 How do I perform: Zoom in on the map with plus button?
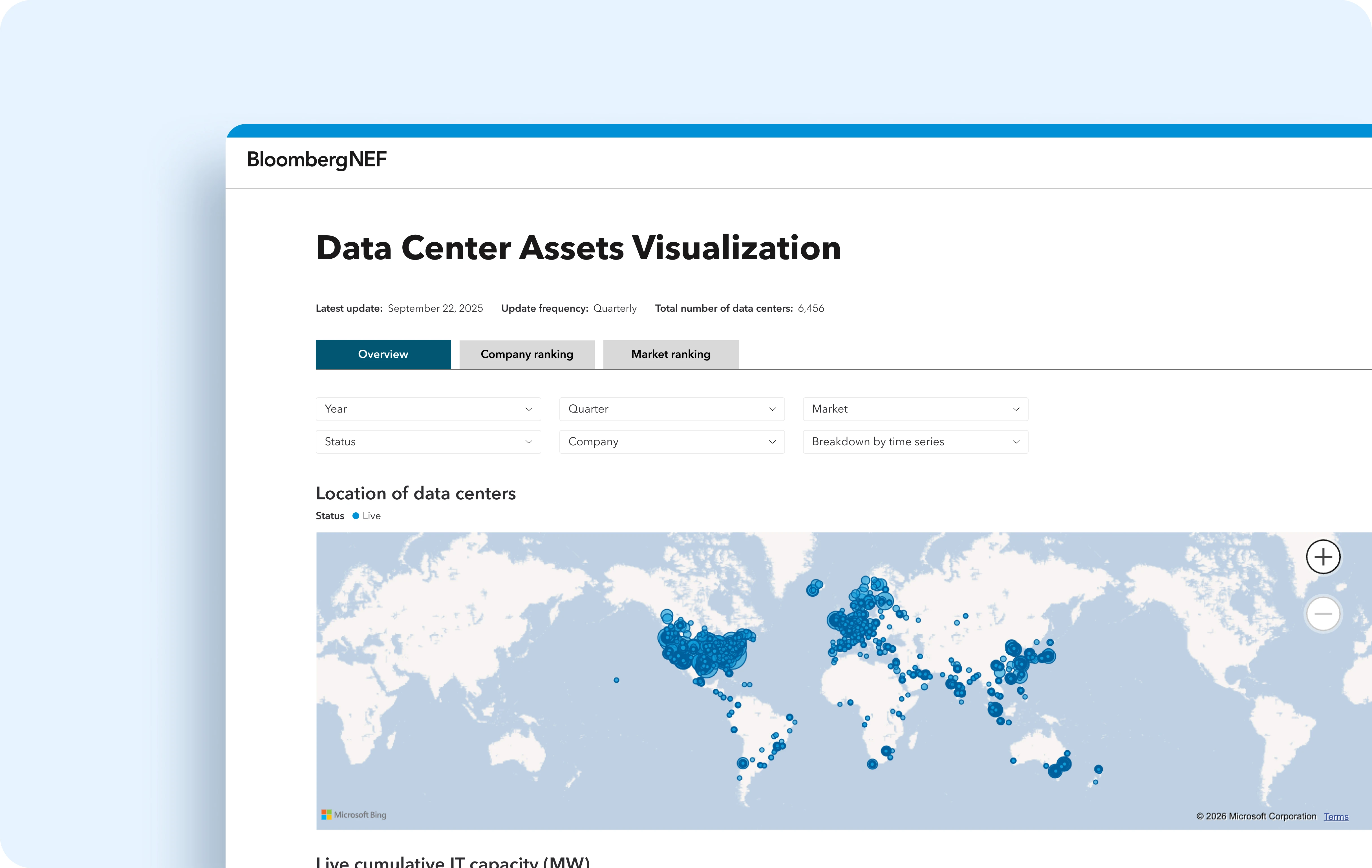pos(1323,557)
